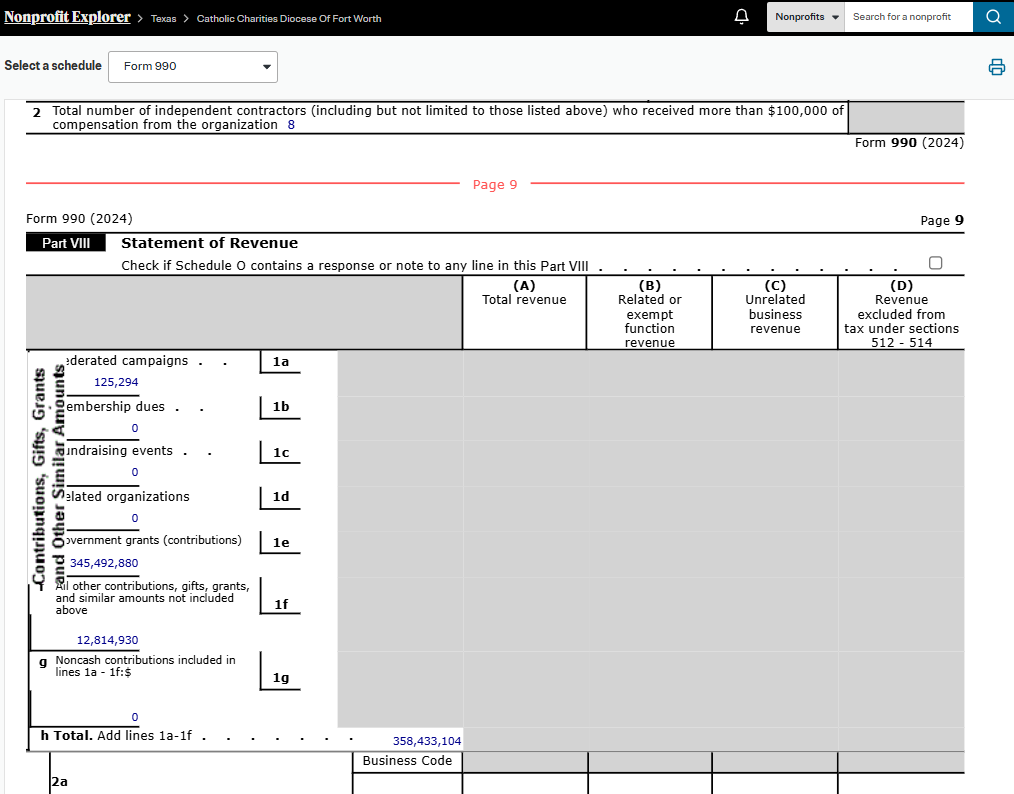Select total contributions value 358,433,104
The width and height of the screenshot is (1014, 794).
point(427,741)
